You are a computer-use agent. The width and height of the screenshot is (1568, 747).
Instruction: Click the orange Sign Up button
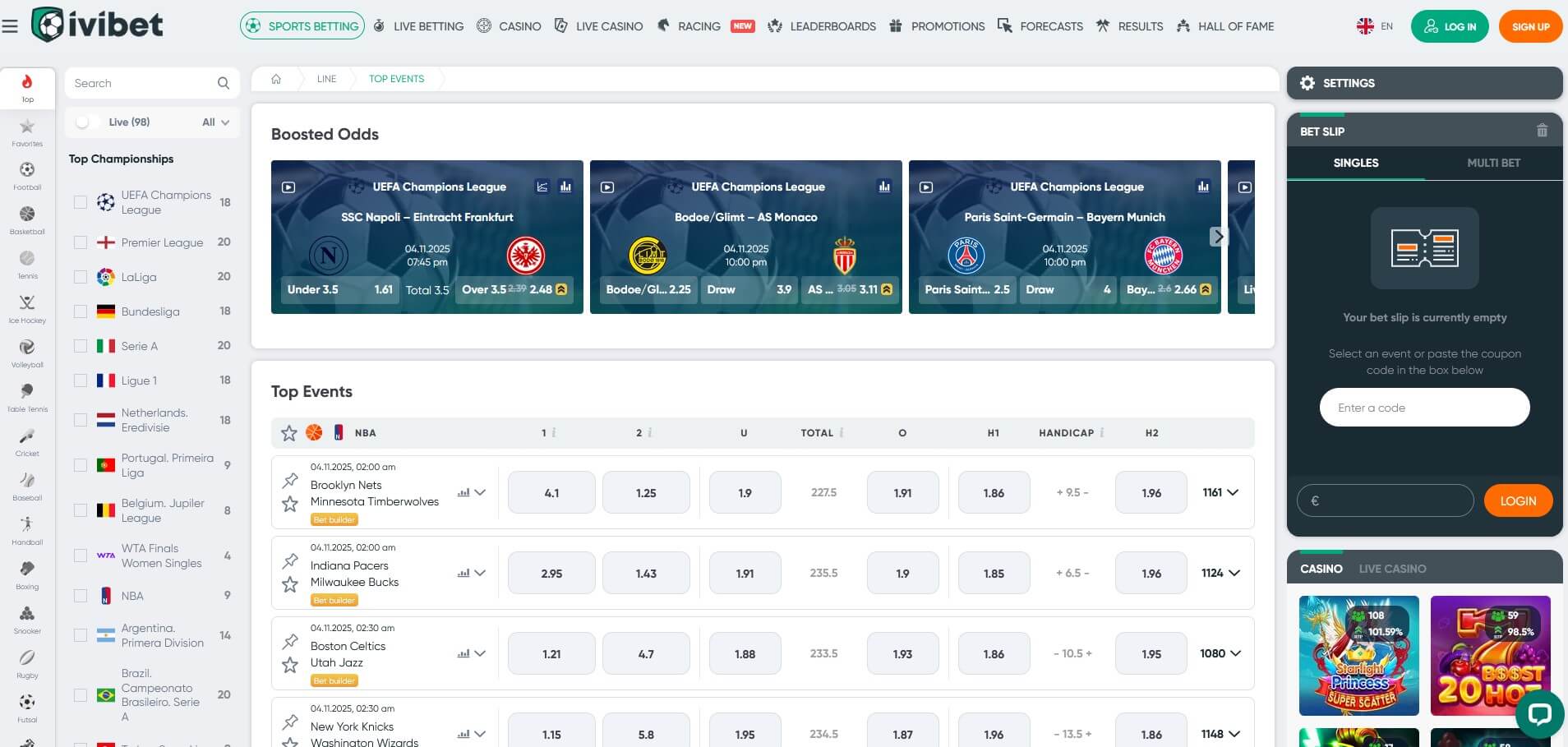(1529, 26)
